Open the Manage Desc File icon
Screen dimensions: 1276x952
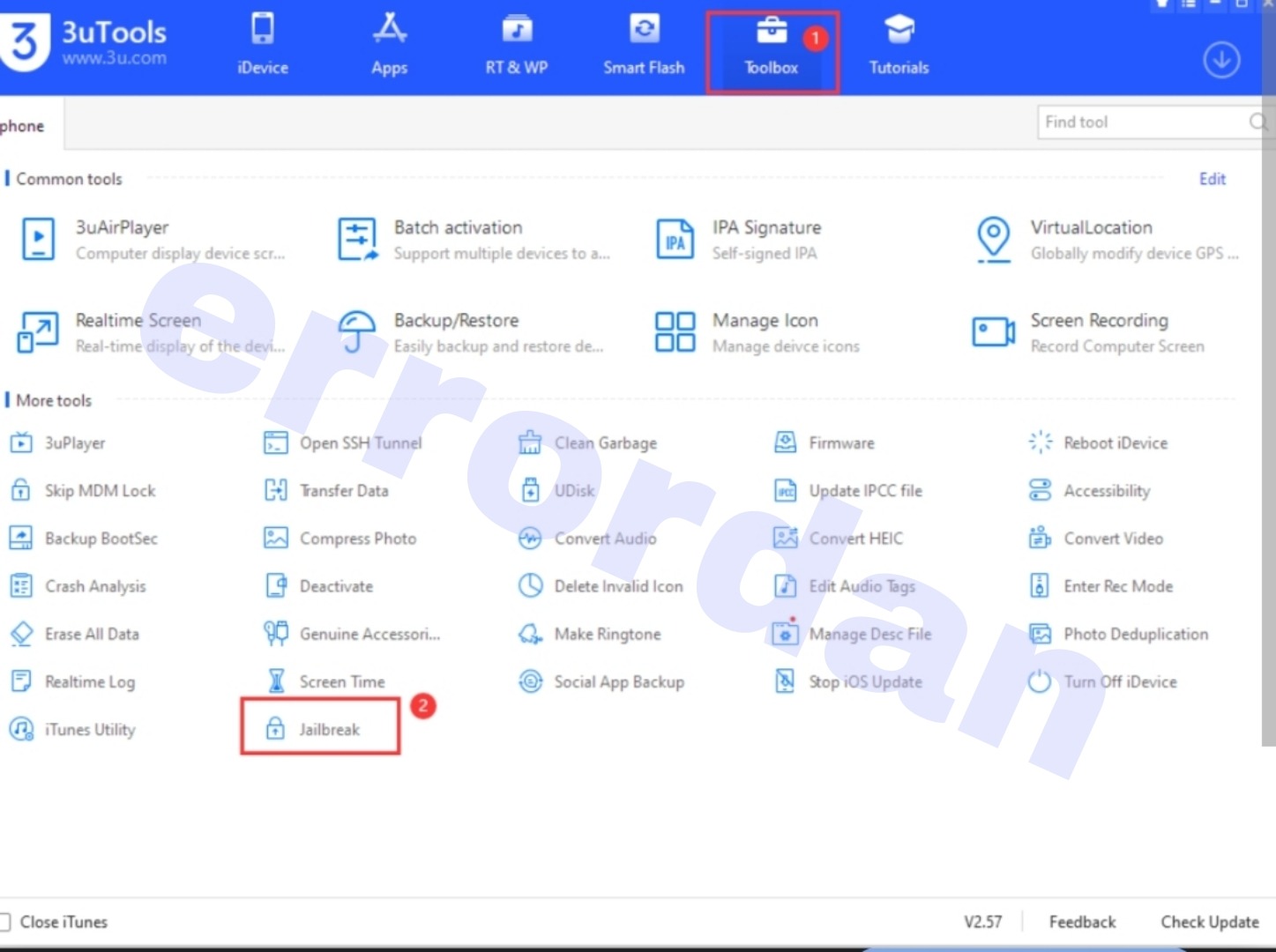pos(785,632)
